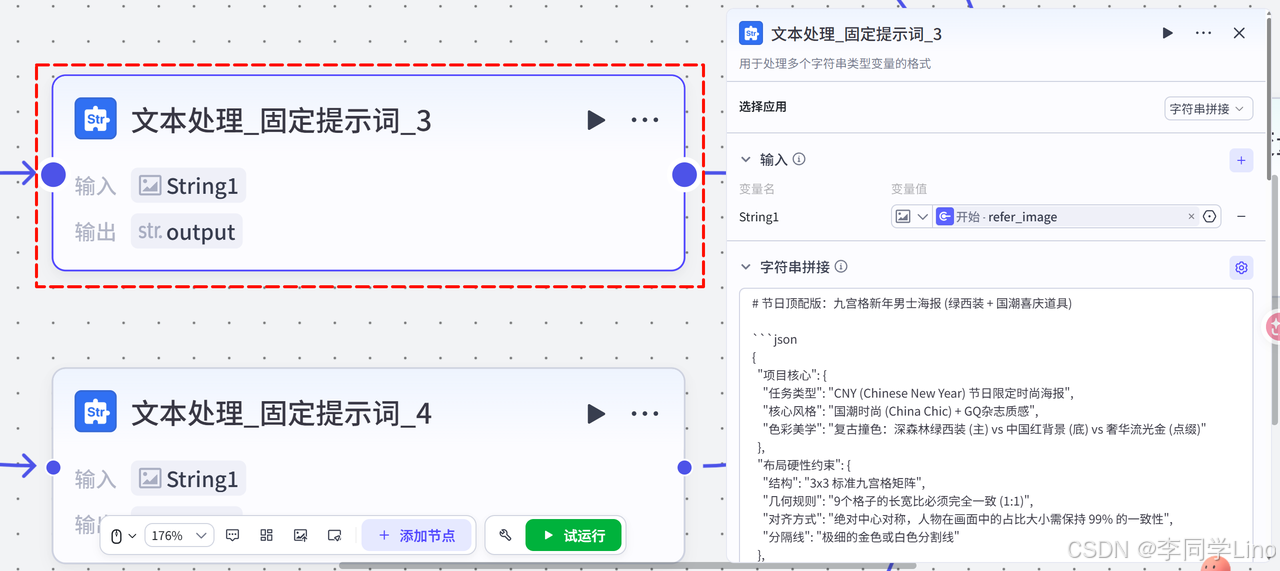Click the info icon next to 字符串拼接

(x=841, y=267)
